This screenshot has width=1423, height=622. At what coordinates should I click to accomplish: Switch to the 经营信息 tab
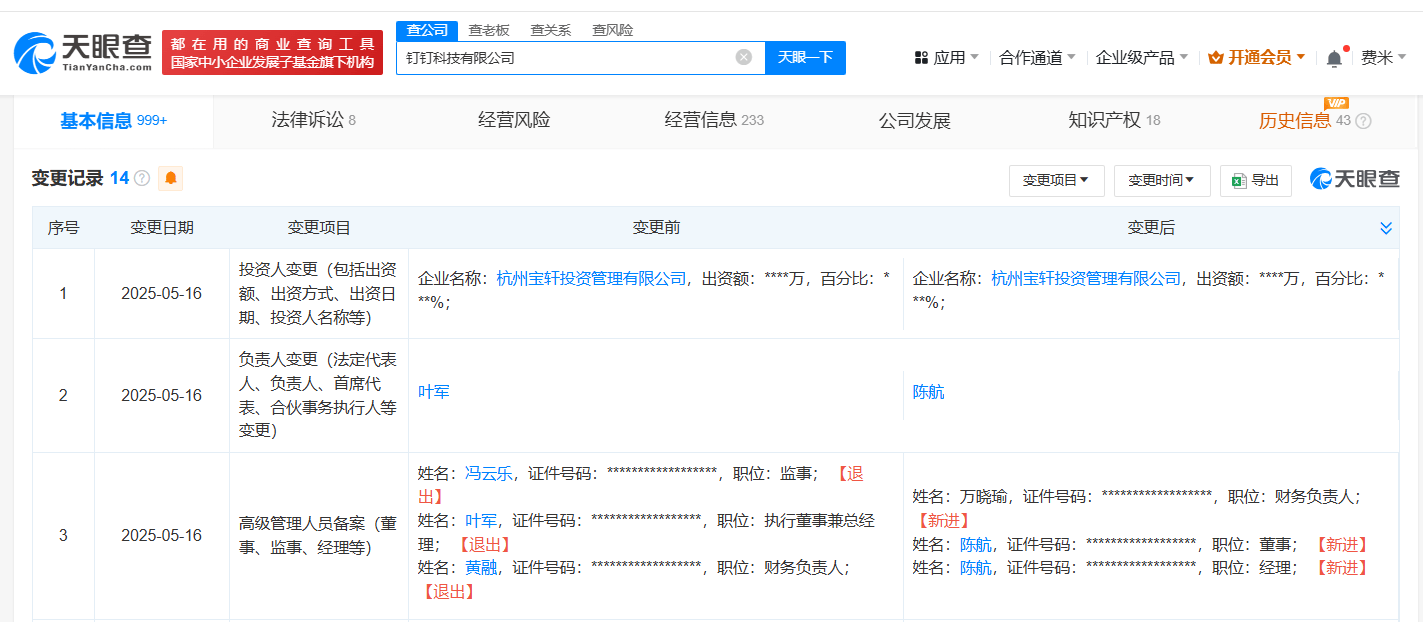(714, 121)
